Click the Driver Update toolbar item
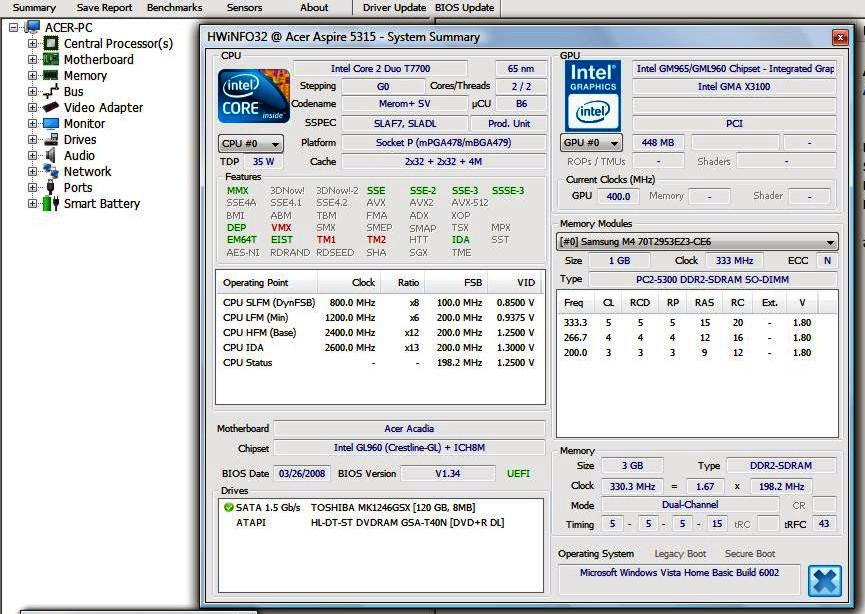The image size is (865, 614). (x=394, y=8)
